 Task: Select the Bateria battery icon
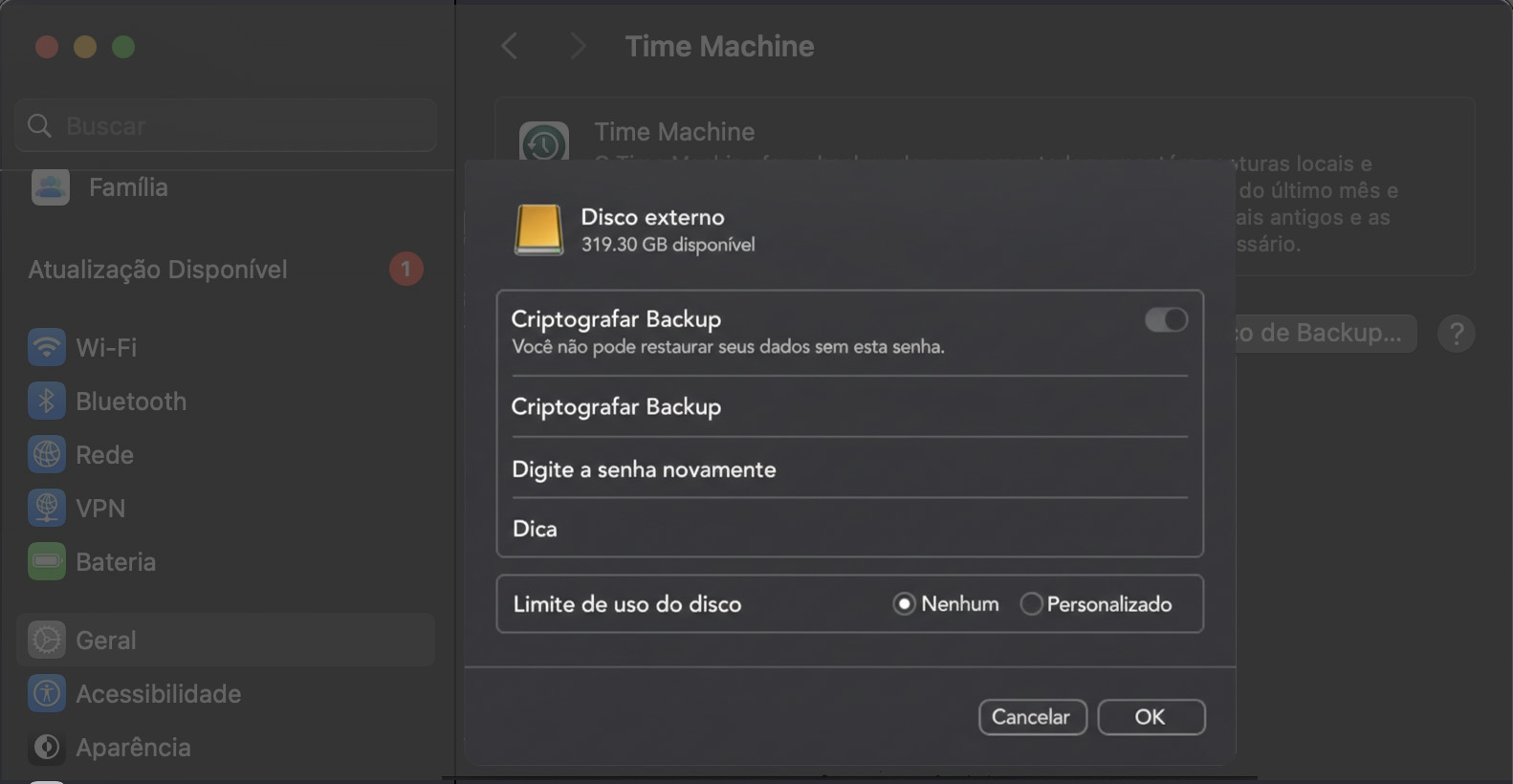pyautogui.click(x=45, y=561)
